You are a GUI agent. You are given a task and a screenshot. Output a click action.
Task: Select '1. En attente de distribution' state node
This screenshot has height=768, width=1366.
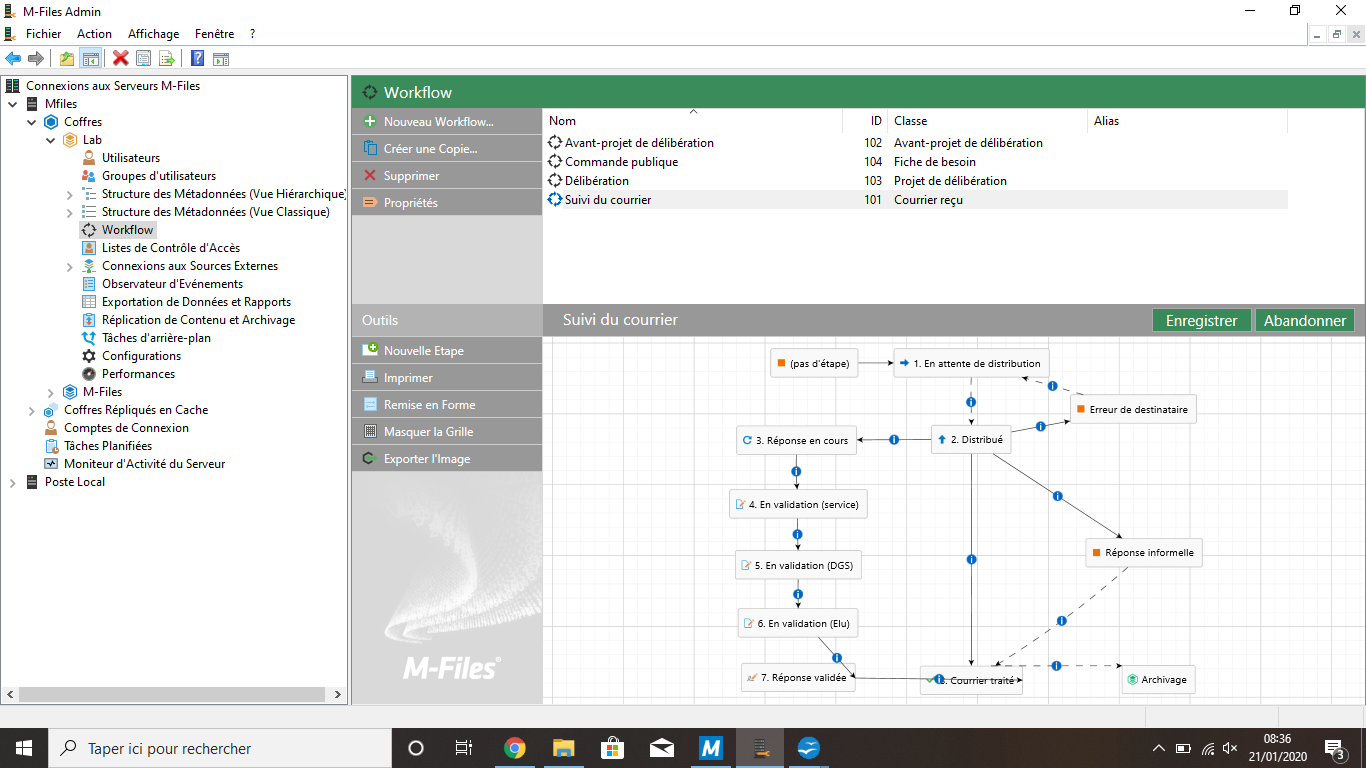coord(969,363)
